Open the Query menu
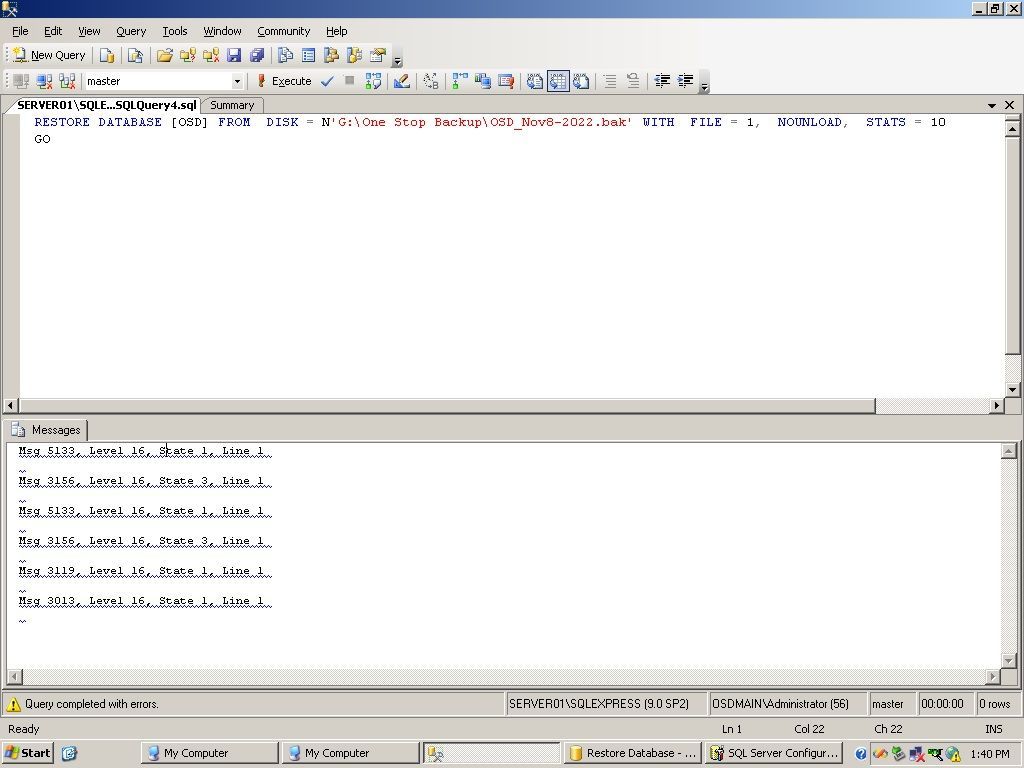The image size is (1024, 768). pyautogui.click(x=131, y=31)
